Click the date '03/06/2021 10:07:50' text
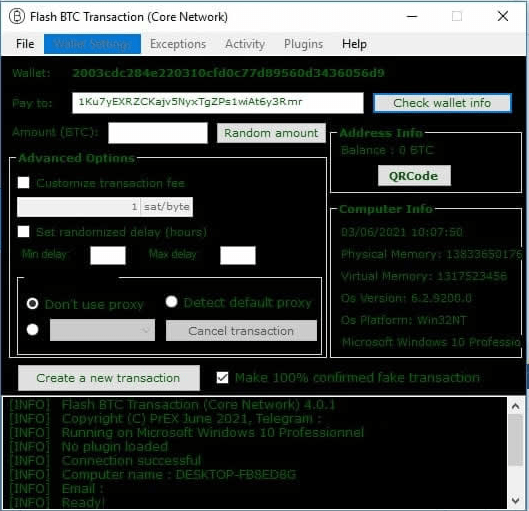This screenshot has width=529, height=511. point(402,232)
